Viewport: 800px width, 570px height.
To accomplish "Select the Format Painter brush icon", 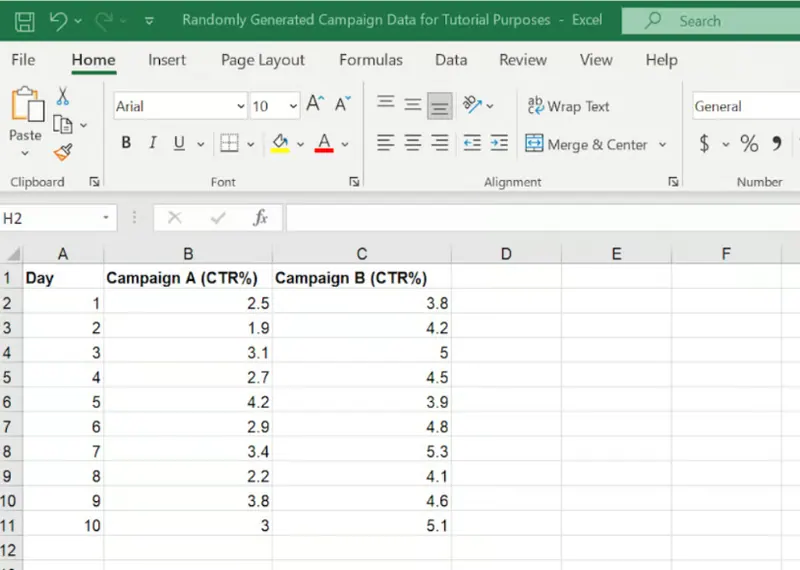I will [62, 152].
